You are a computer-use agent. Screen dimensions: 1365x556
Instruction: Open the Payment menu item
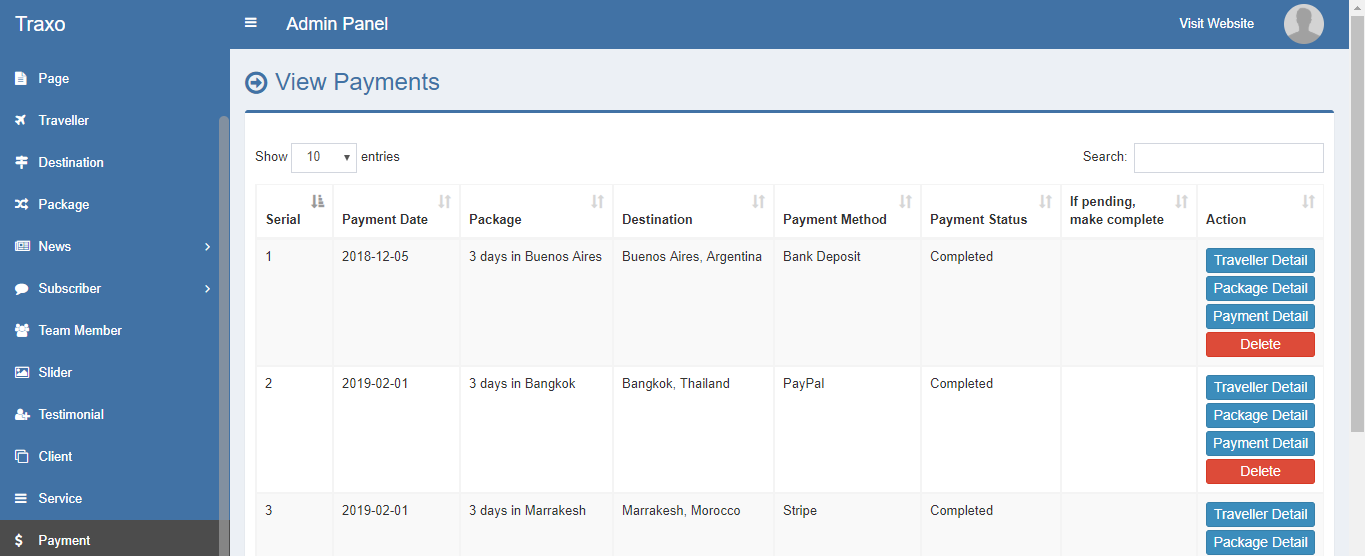64,540
